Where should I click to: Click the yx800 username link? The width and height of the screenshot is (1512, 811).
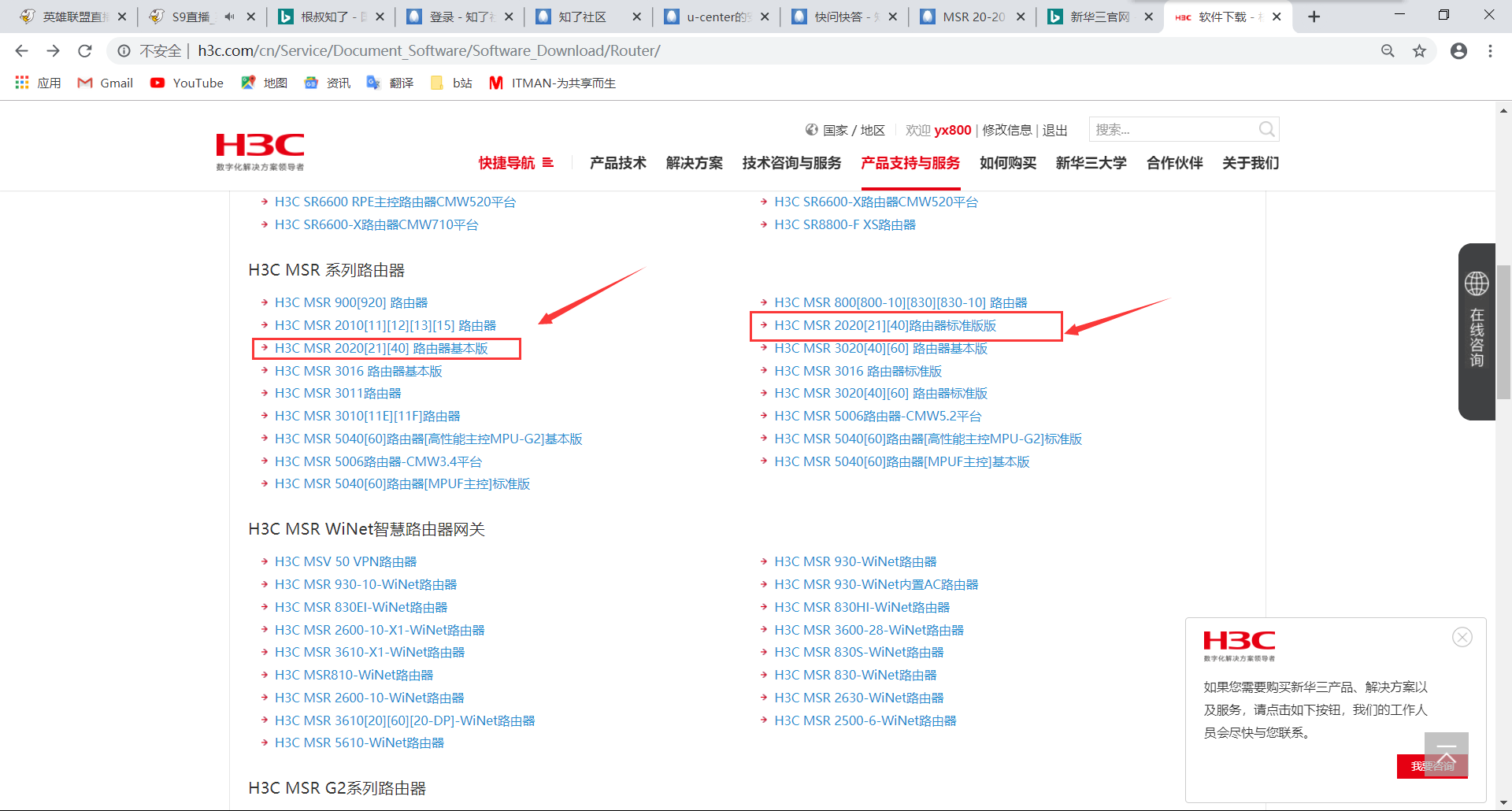[953, 130]
